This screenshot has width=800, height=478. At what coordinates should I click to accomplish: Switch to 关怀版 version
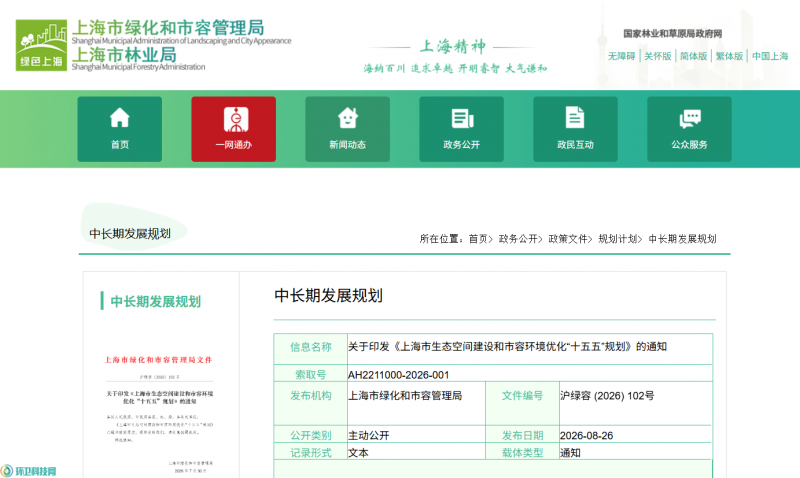(x=658, y=56)
